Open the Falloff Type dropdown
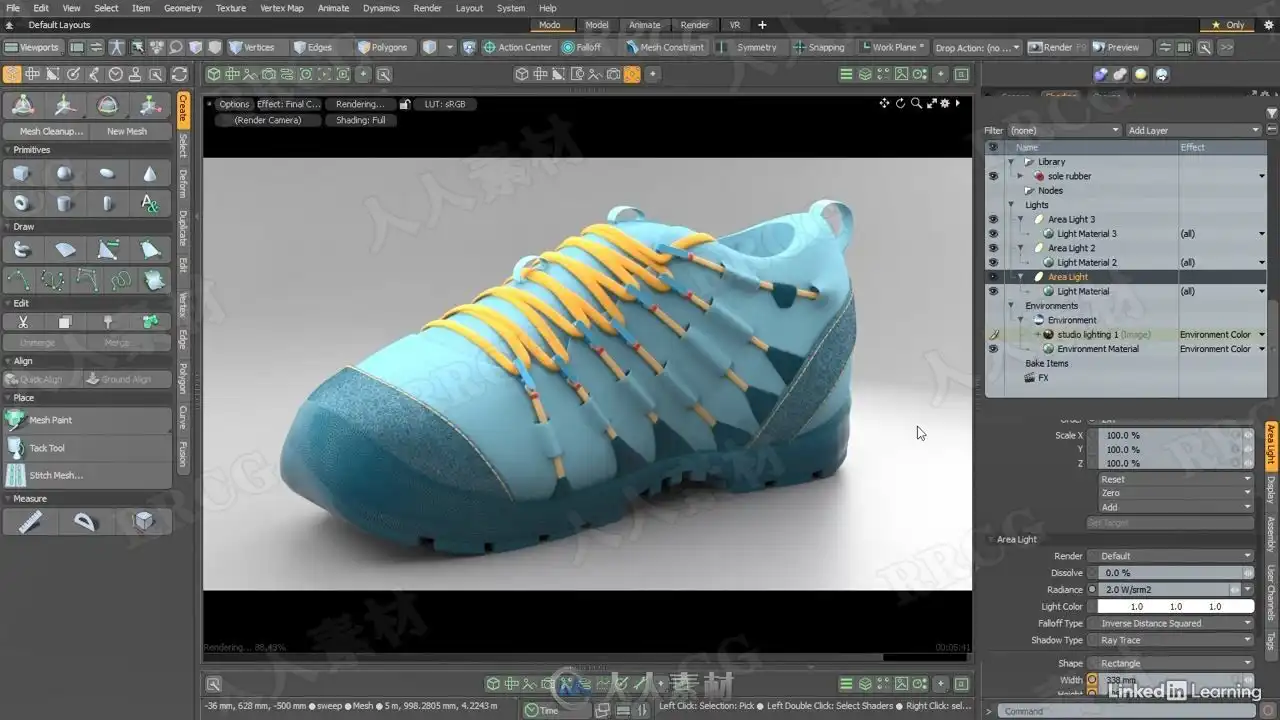This screenshot has width=1280, height=720. 1174,623
